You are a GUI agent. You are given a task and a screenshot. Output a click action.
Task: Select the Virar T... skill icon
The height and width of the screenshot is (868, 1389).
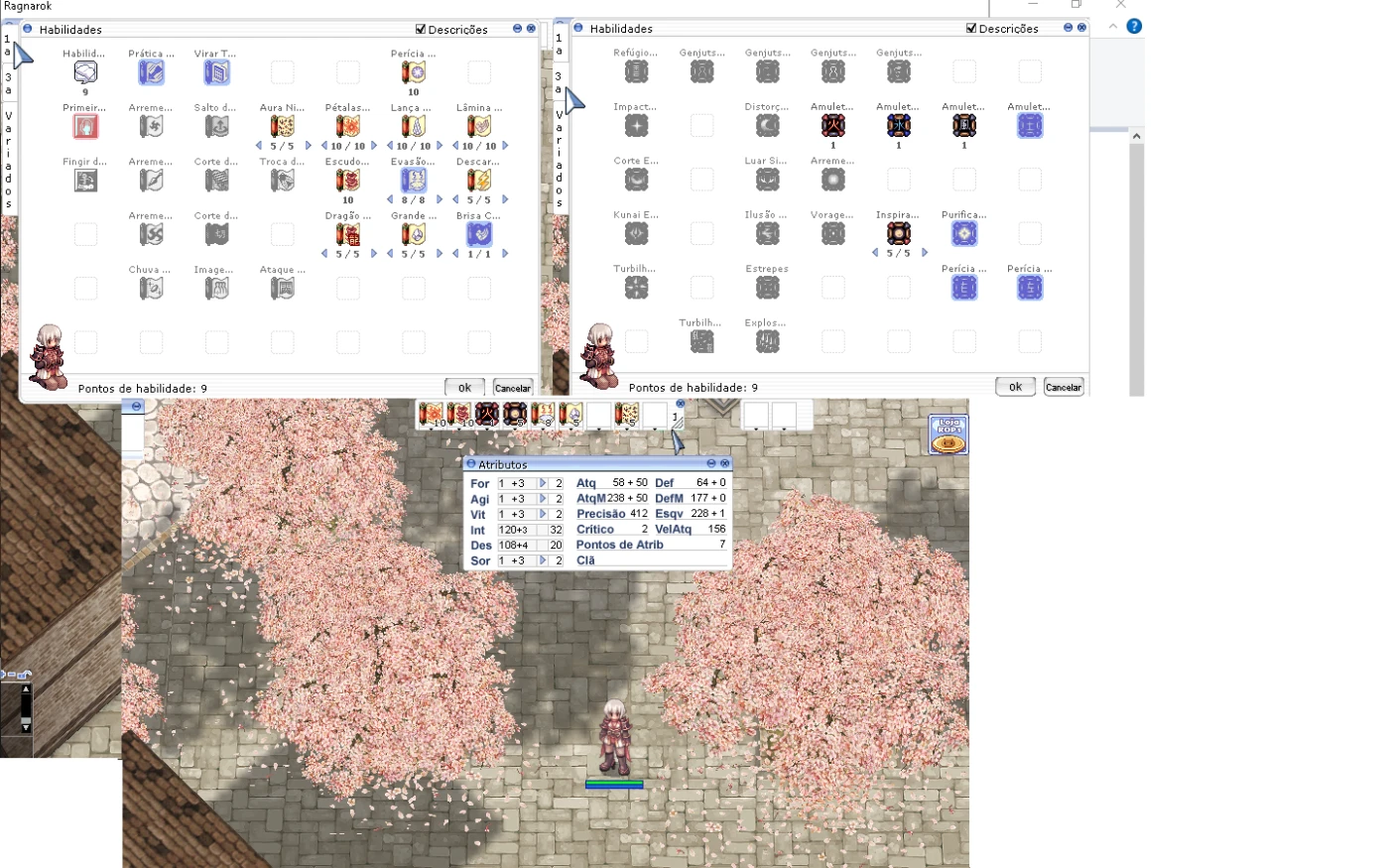click(x=216, y=72)
